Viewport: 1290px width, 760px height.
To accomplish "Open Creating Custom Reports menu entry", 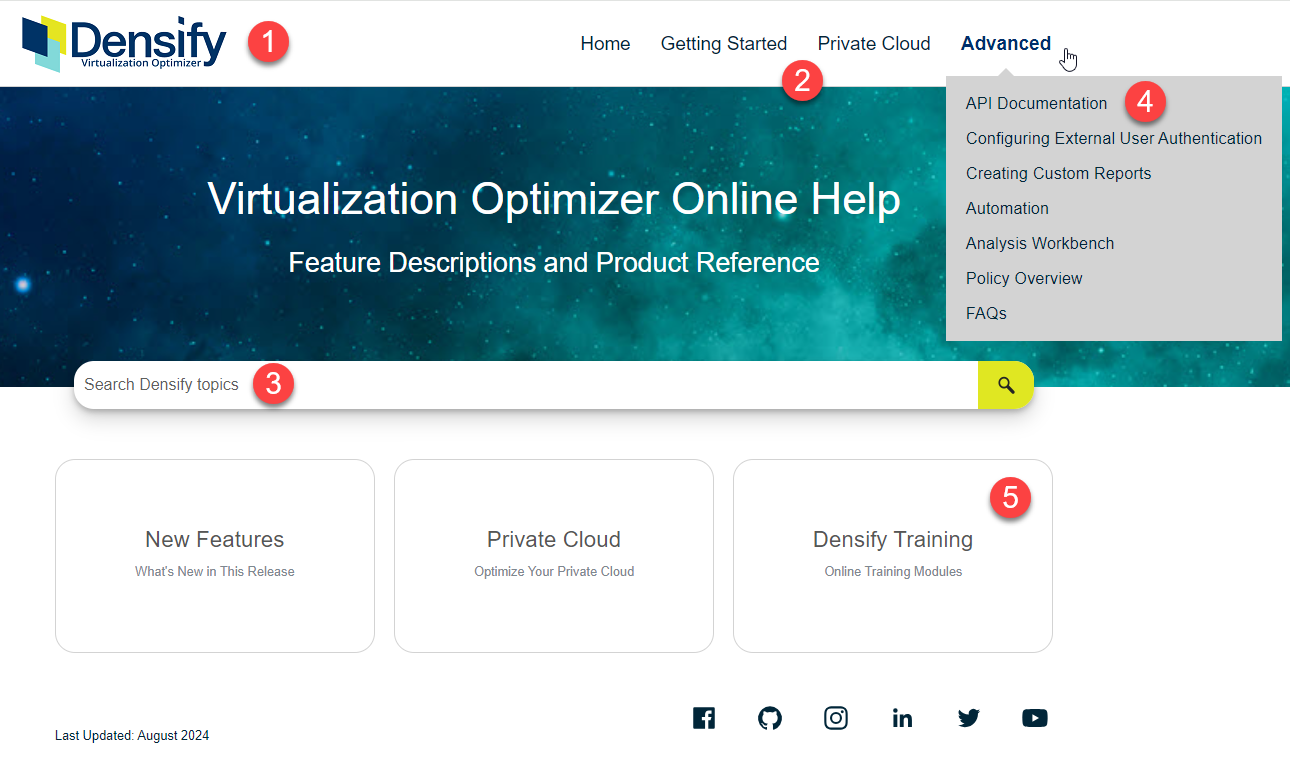I will coord(1058,173).
